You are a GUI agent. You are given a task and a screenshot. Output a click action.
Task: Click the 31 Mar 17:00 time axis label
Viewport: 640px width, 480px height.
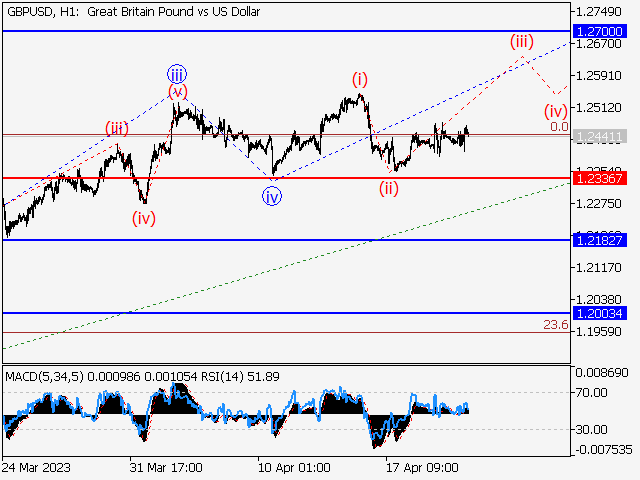click(x=166, y=467)
